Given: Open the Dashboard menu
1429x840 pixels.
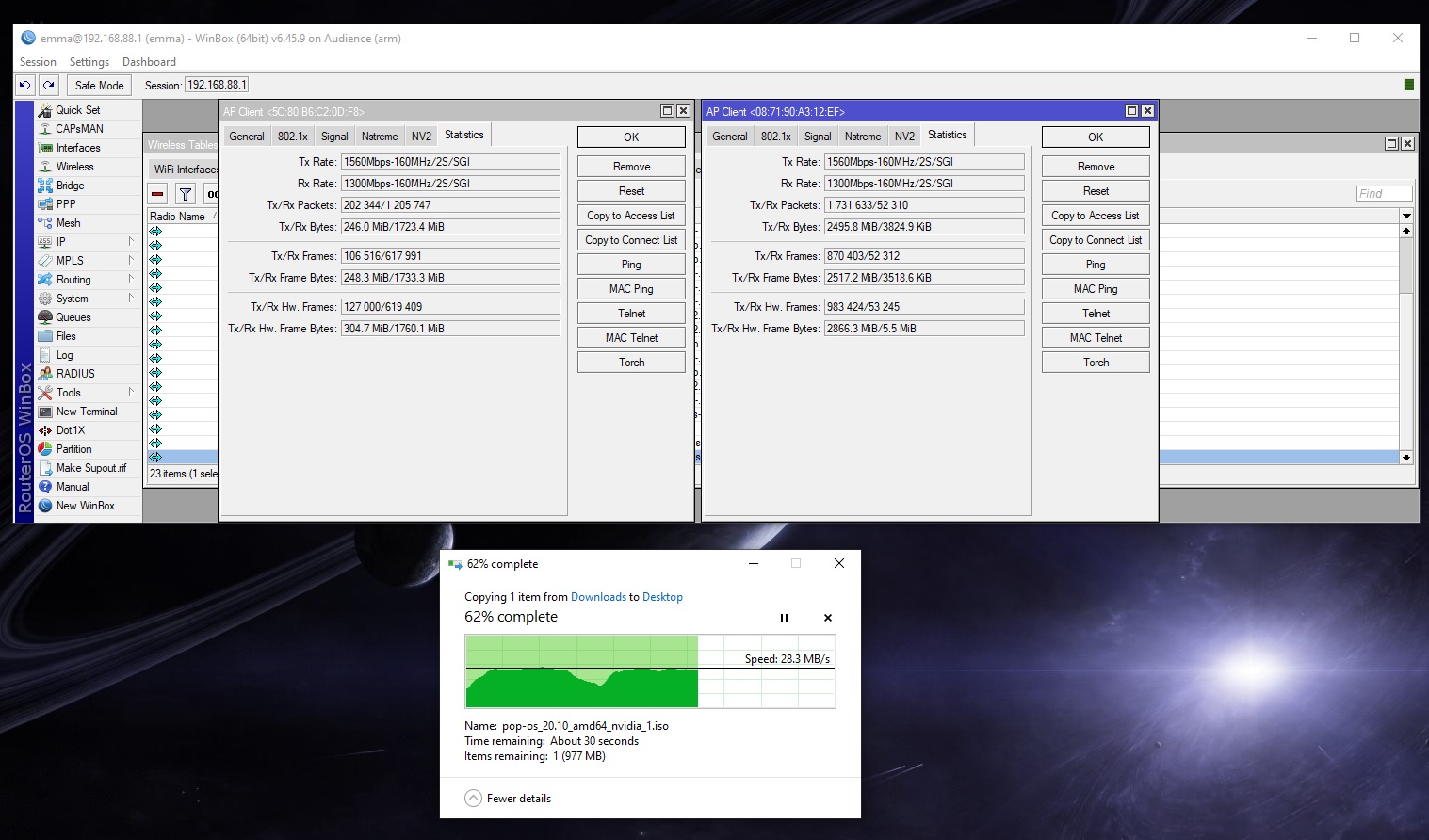Looking at the screenshot, I should click(149, 62).
